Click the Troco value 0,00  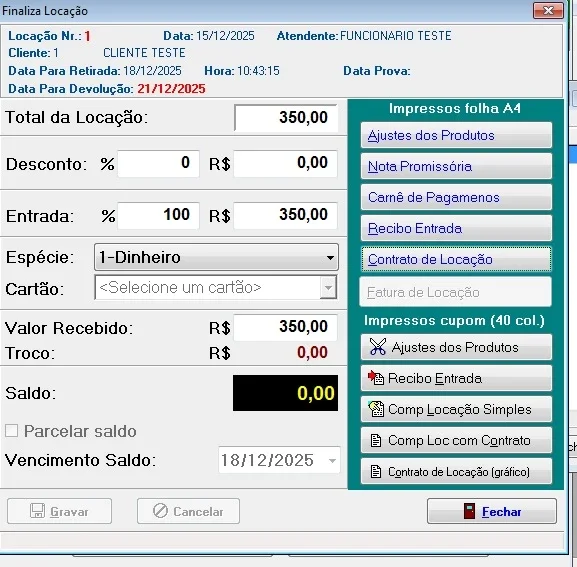(x=312, y=352)
